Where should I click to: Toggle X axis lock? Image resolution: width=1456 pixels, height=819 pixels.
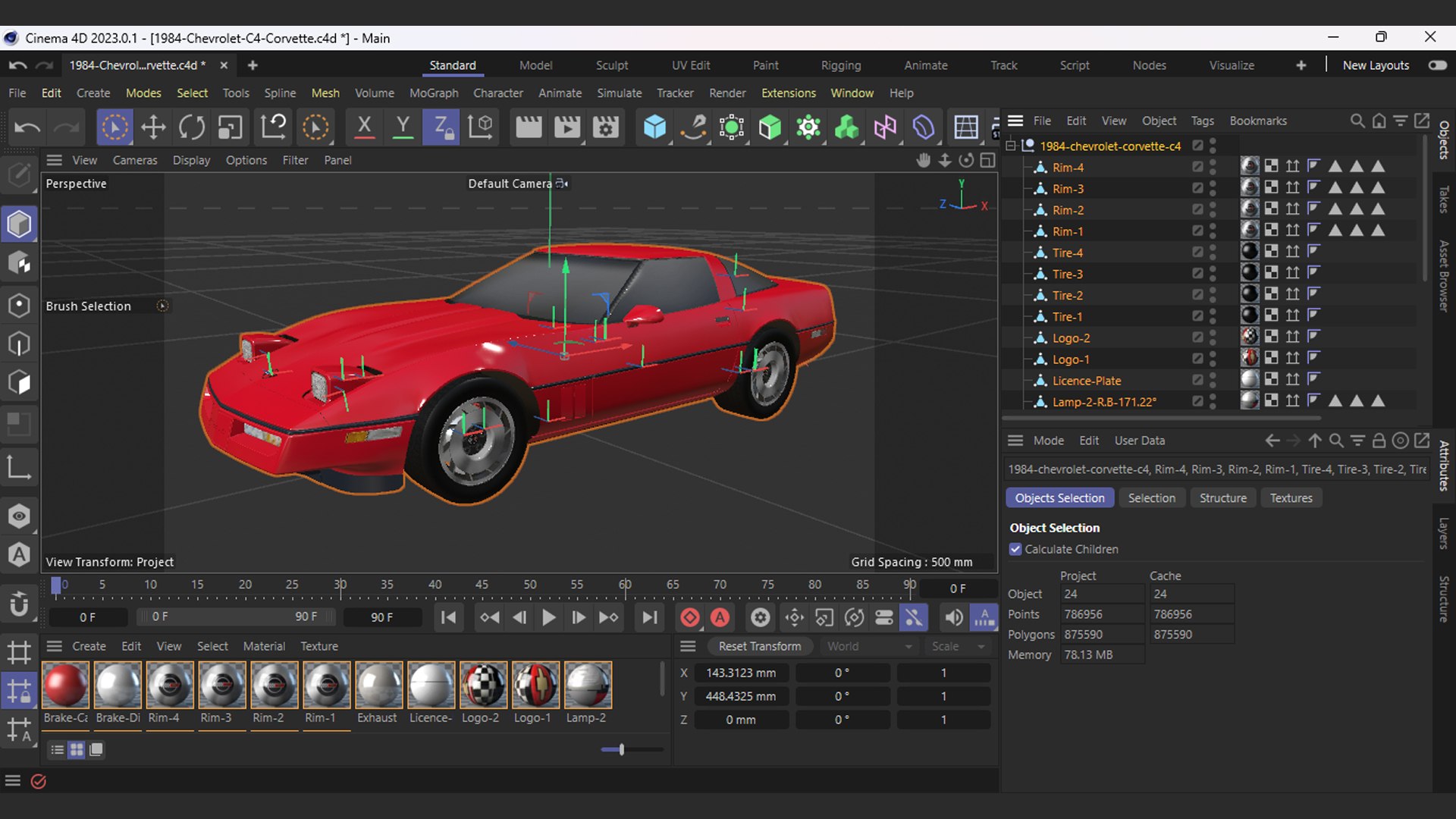pos(364,127)
